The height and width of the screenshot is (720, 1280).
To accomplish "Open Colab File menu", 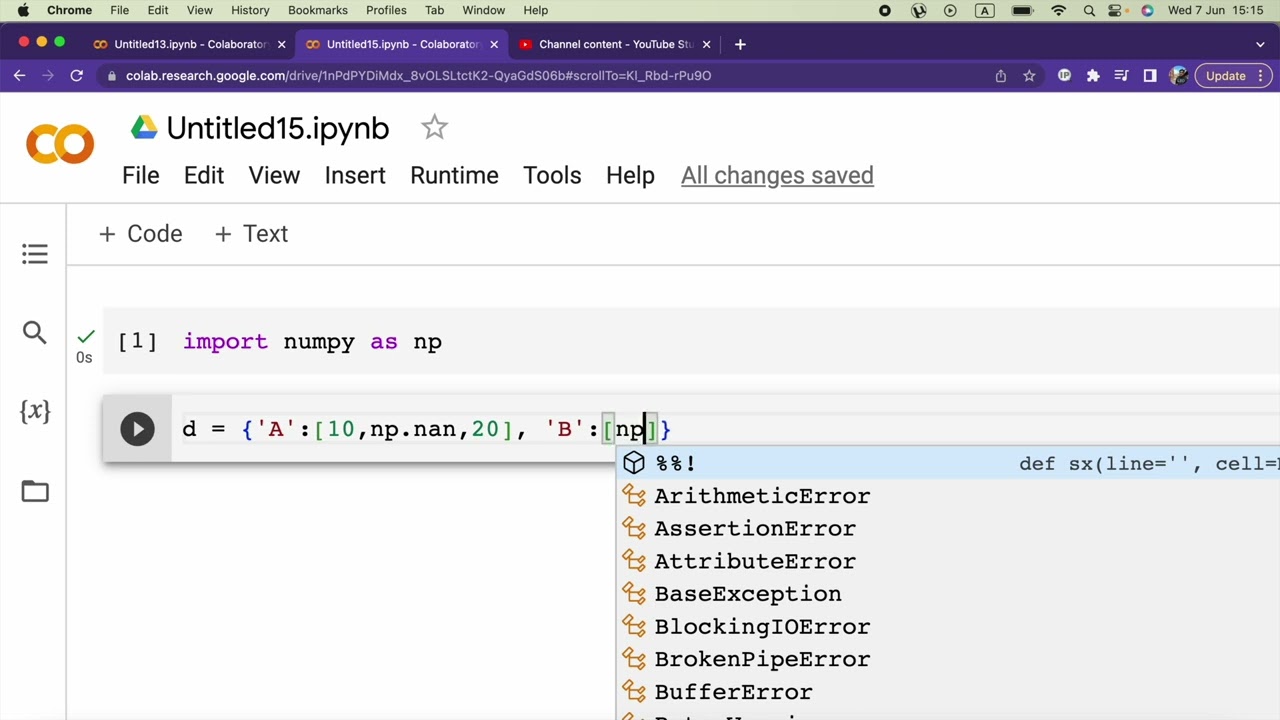I will [x=141, y=175].
